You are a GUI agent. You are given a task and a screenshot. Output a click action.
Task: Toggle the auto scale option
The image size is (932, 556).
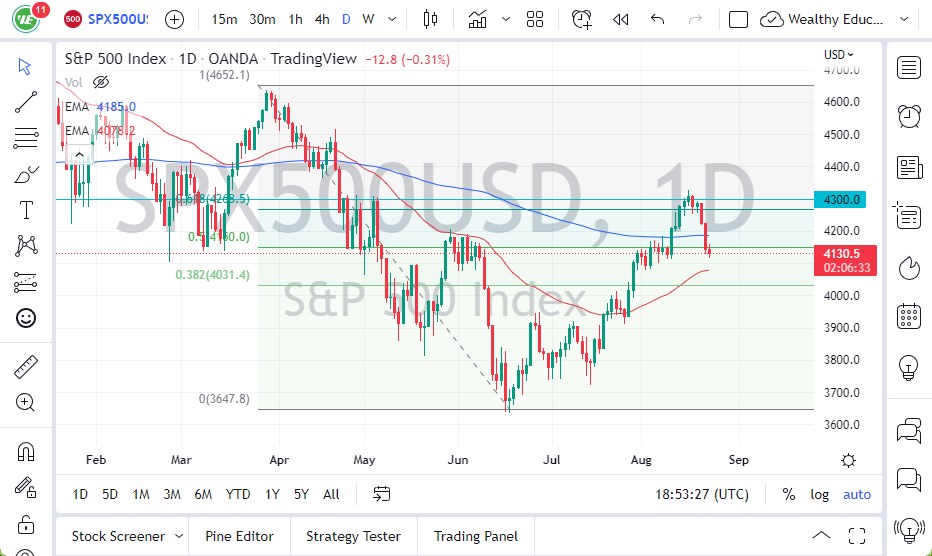pyautogui.click(x=856, y=494)
